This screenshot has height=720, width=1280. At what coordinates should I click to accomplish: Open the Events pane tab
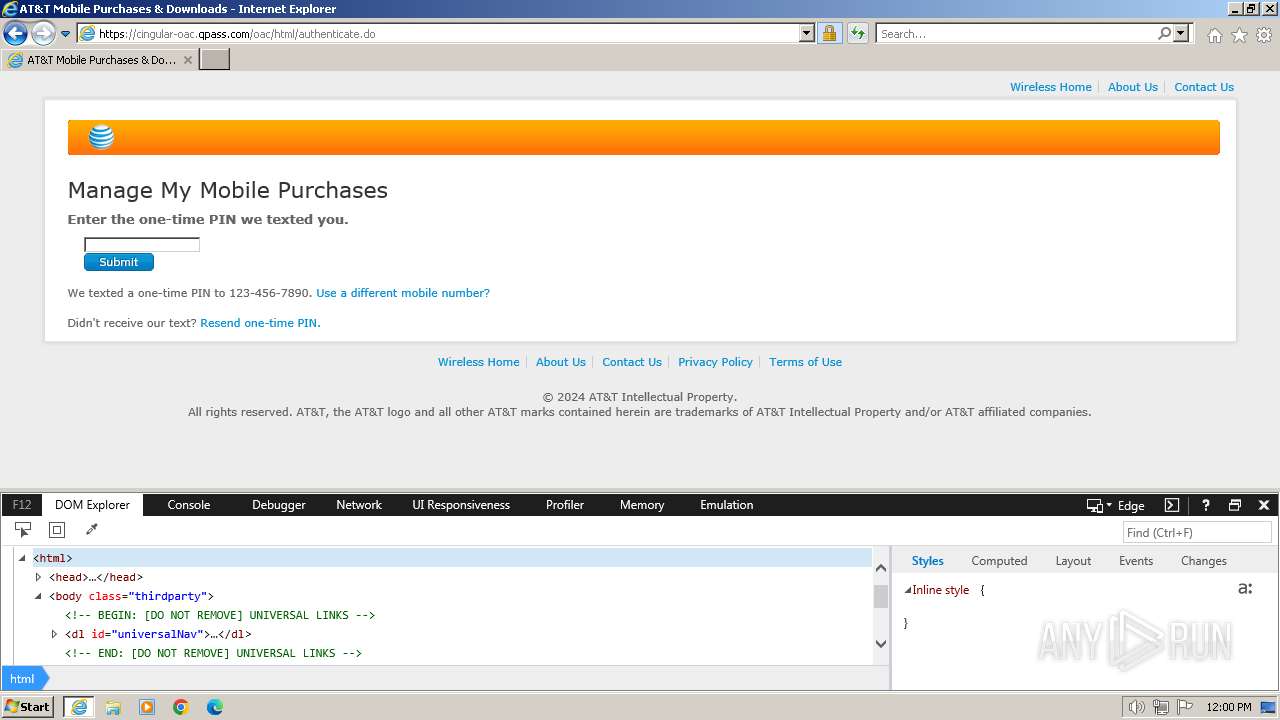(x=1136, y=561)
